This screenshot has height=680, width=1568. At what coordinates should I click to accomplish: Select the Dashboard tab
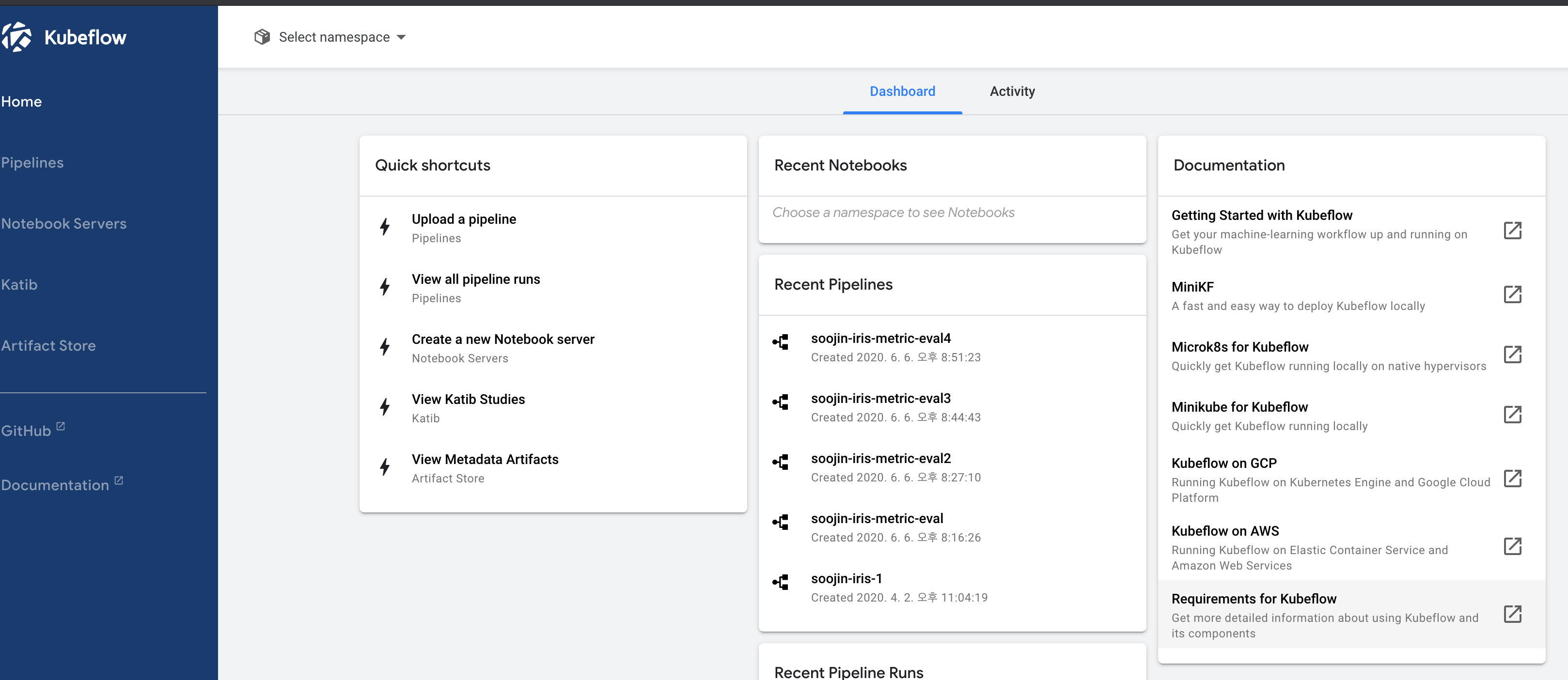(902, 91)
